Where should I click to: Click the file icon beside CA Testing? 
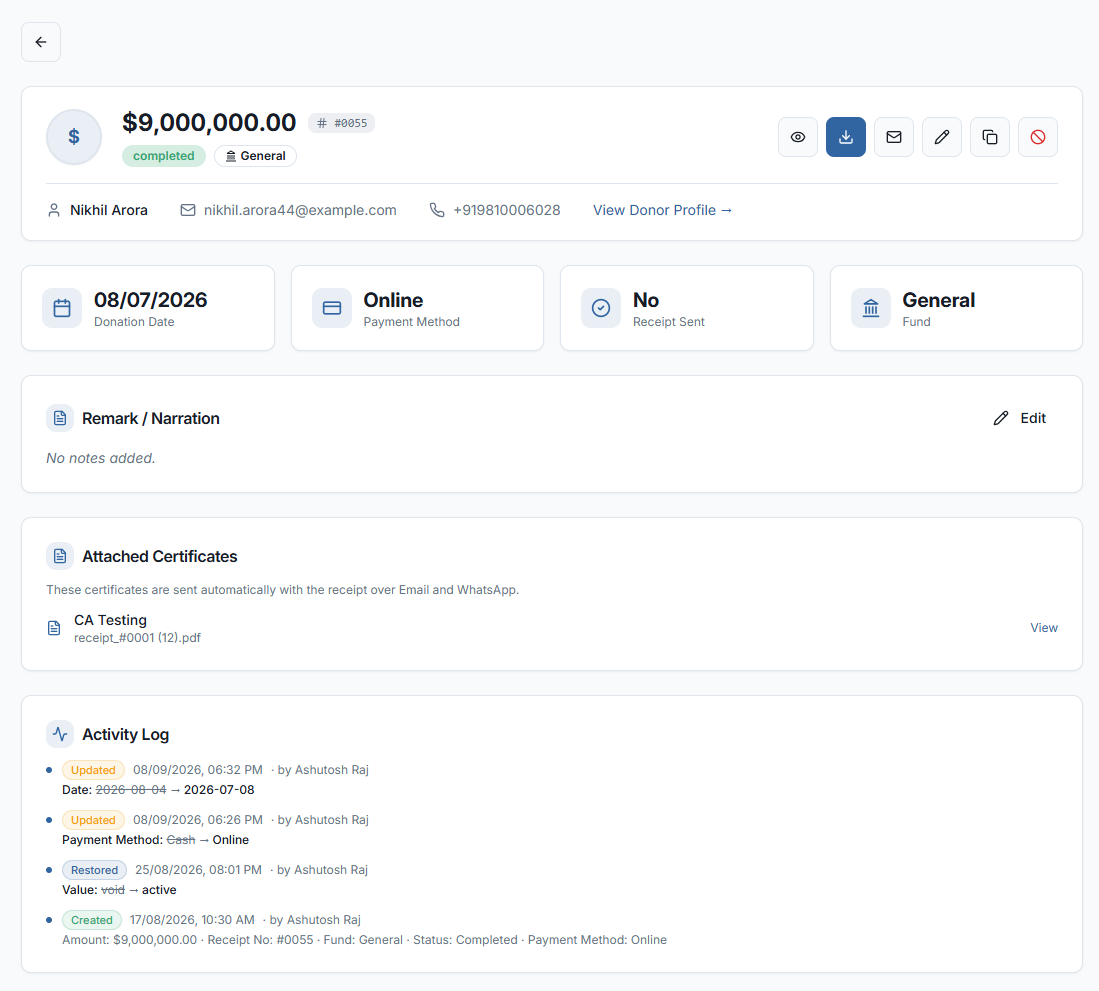click(54, 628)
